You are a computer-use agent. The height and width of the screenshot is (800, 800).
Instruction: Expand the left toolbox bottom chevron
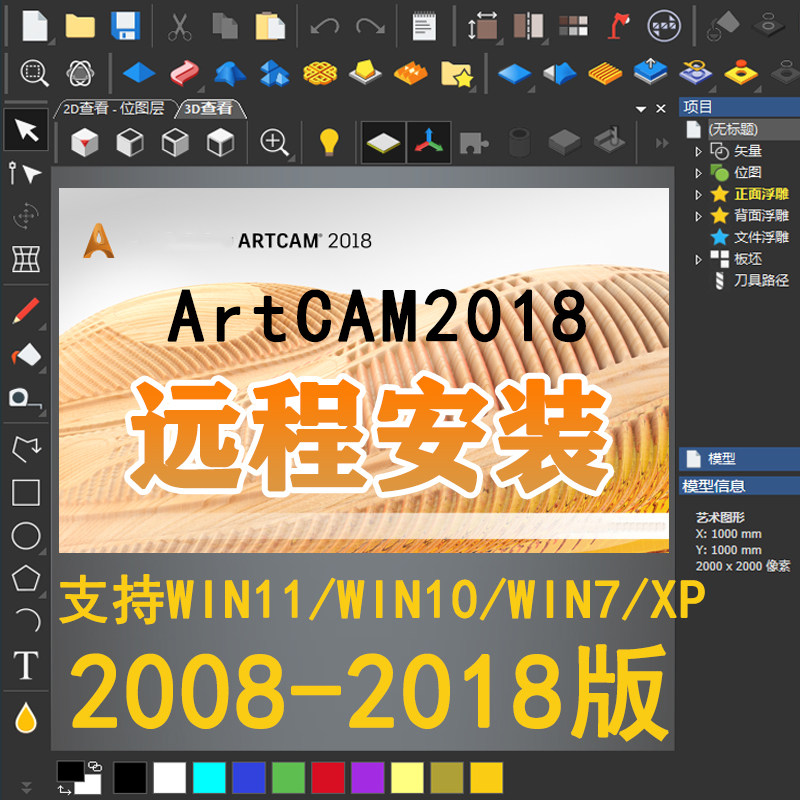coord(26,787)
